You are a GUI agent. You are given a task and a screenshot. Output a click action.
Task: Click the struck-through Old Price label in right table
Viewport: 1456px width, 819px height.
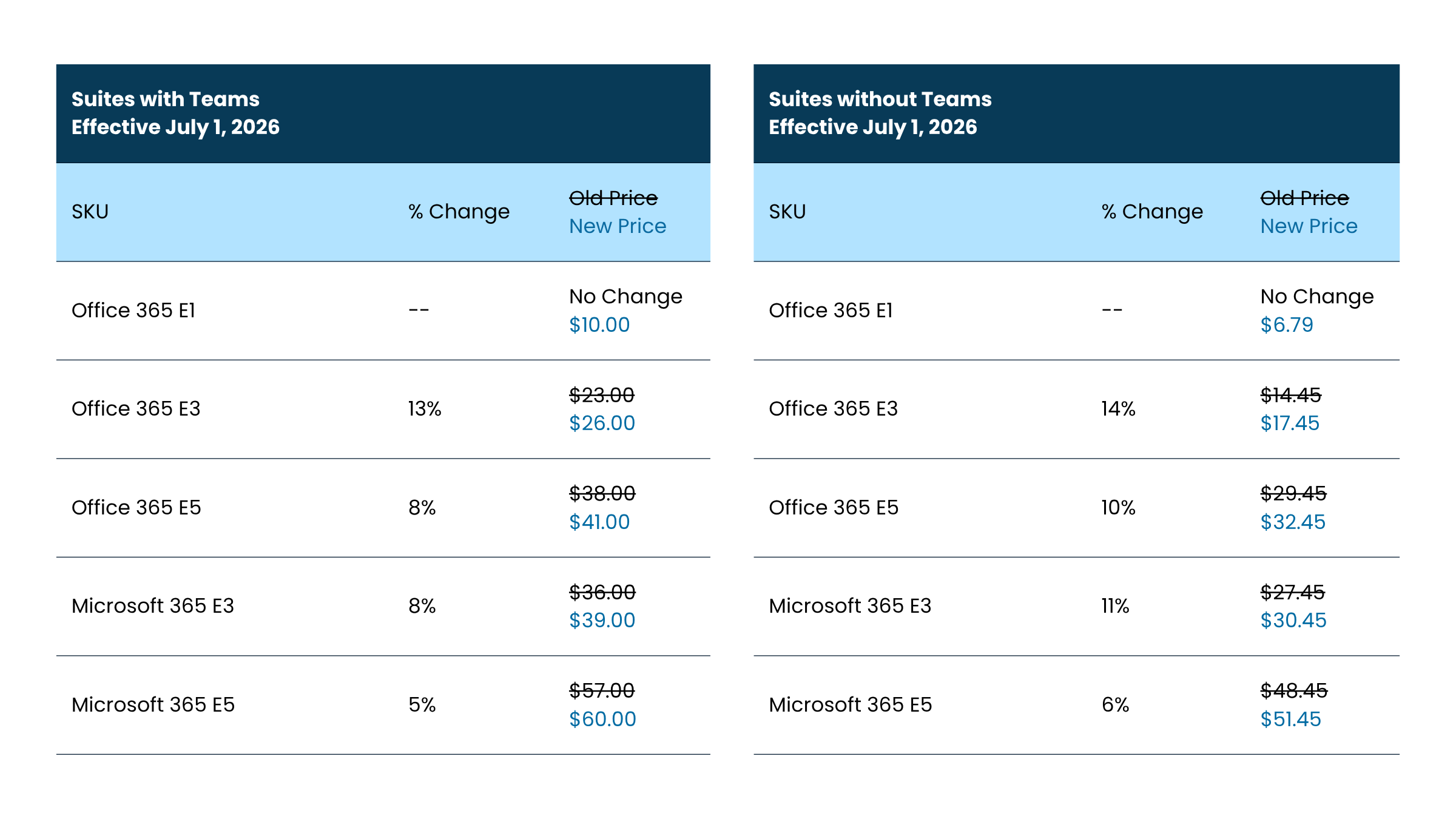(x=1304, y=198)
